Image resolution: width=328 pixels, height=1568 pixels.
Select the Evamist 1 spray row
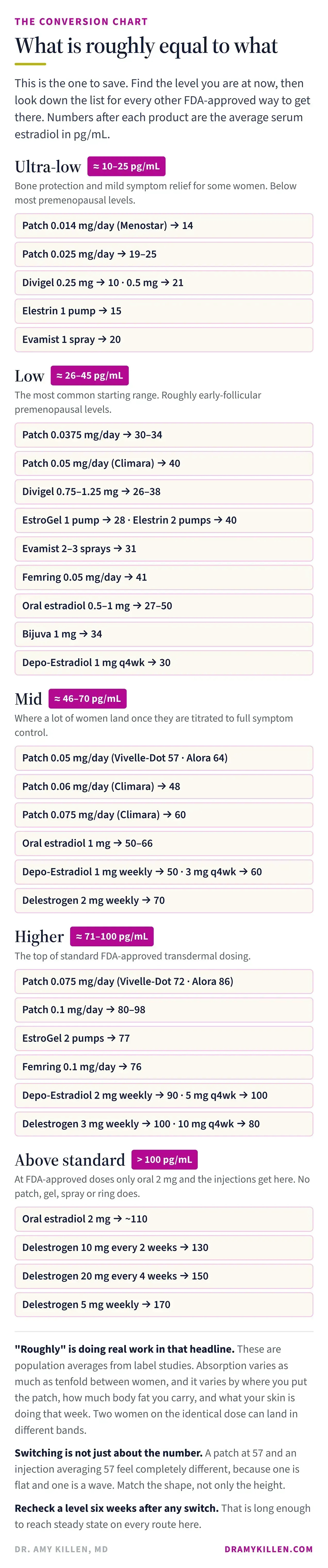tap(164, 340)
